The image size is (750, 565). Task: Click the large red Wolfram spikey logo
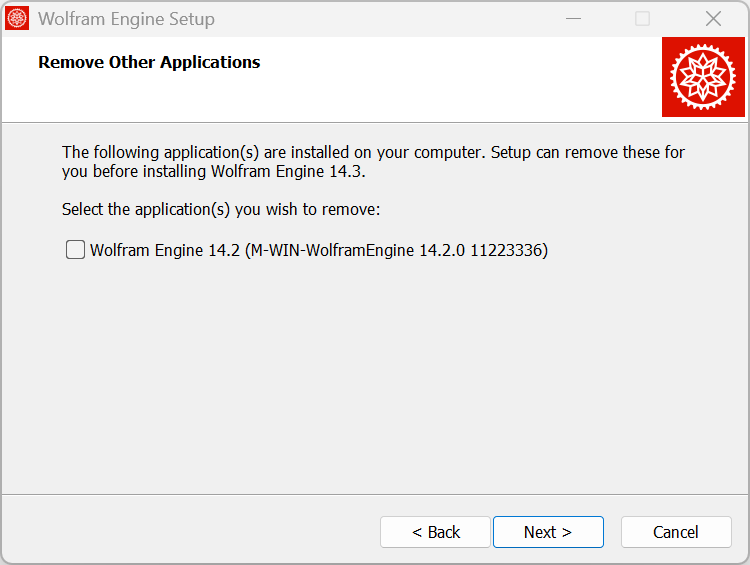703,77
